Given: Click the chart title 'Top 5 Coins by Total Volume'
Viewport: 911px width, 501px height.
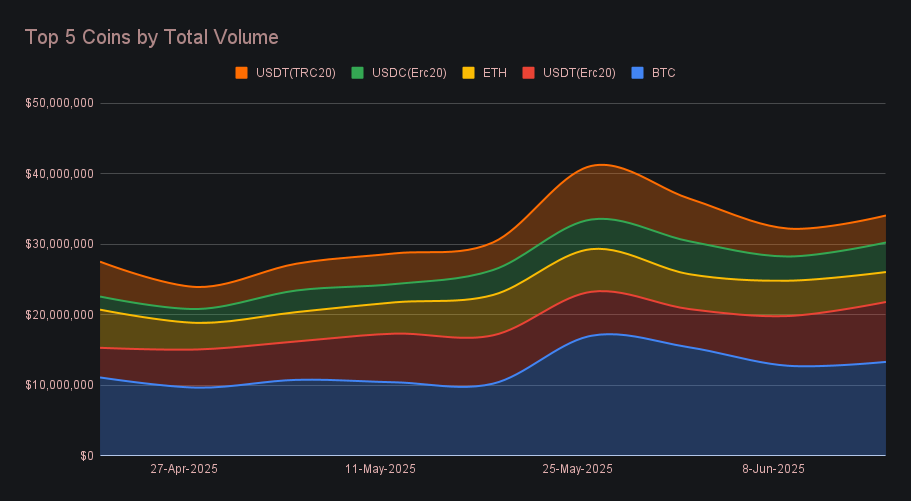Looking at the screenshot, I should pos(151,37).
